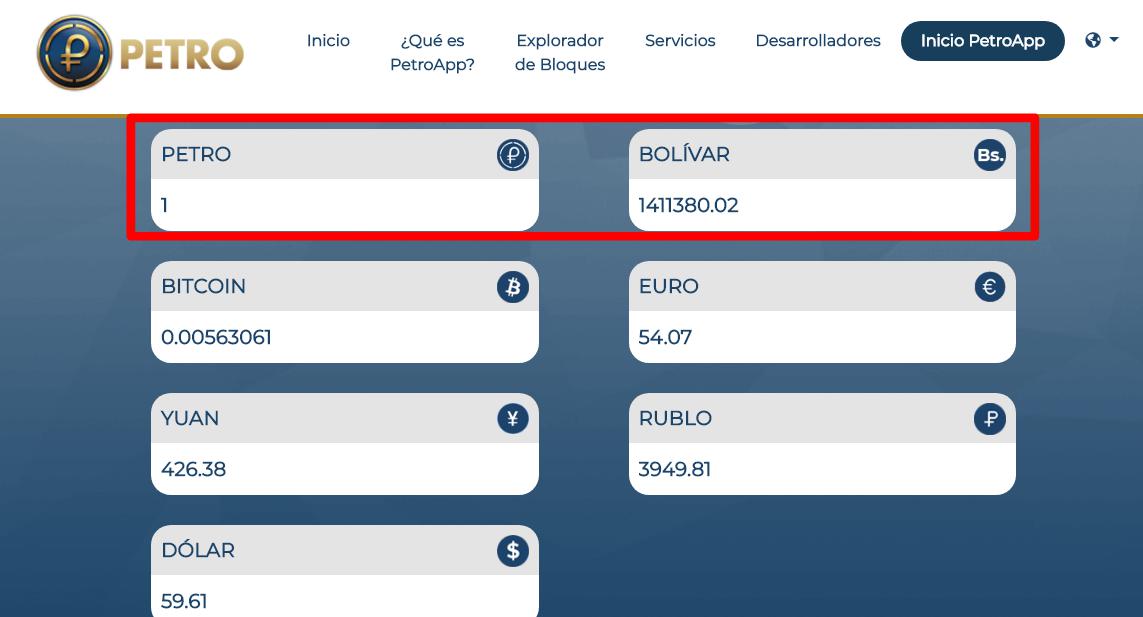Click the RUBLO card label

(x=675, y=419)
